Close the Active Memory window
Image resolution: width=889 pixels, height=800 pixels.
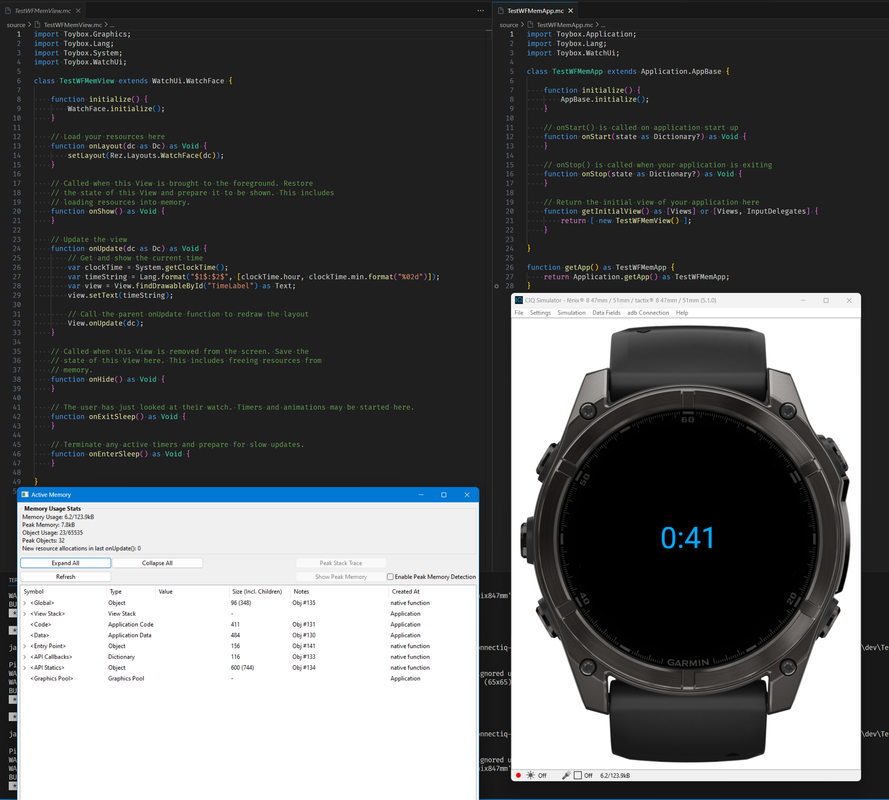point(467,495)
